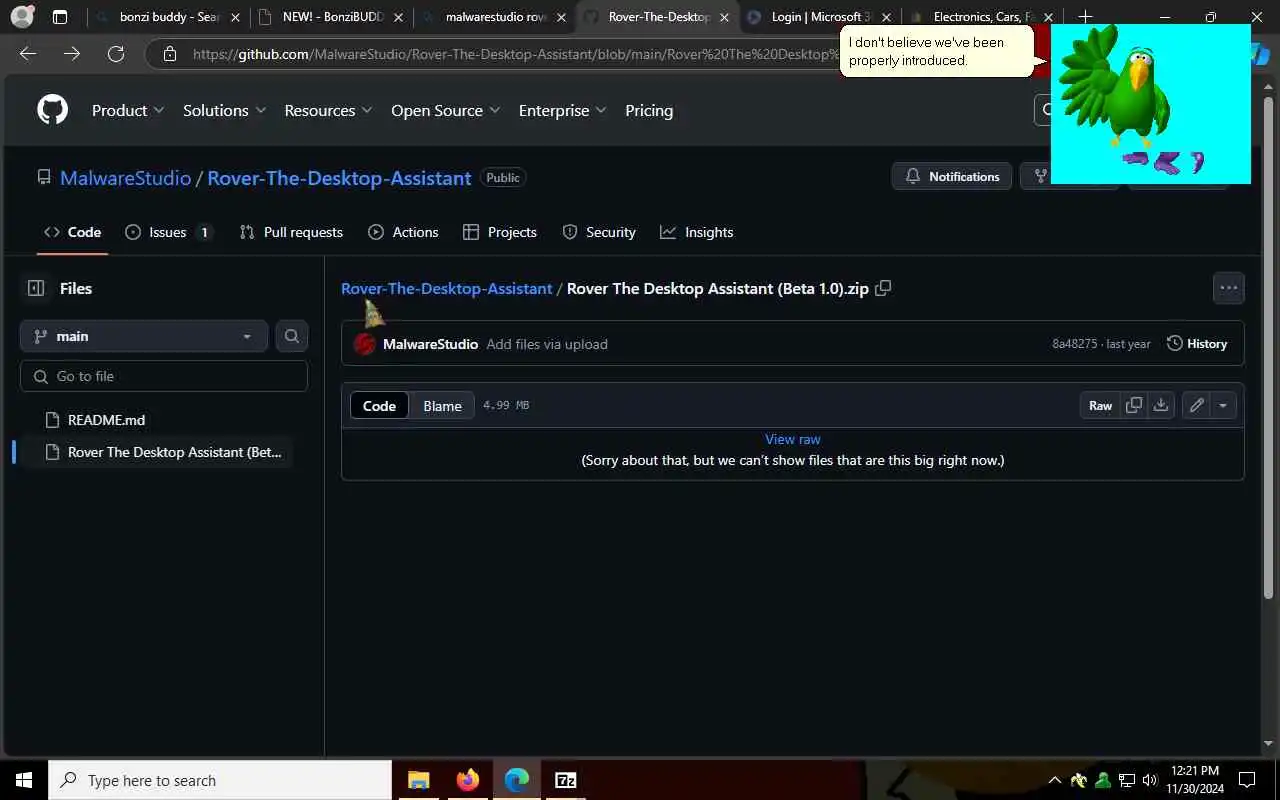Focus the Go to file field
The height and width of the screenshot is (800, 1280).
point(164,376)
